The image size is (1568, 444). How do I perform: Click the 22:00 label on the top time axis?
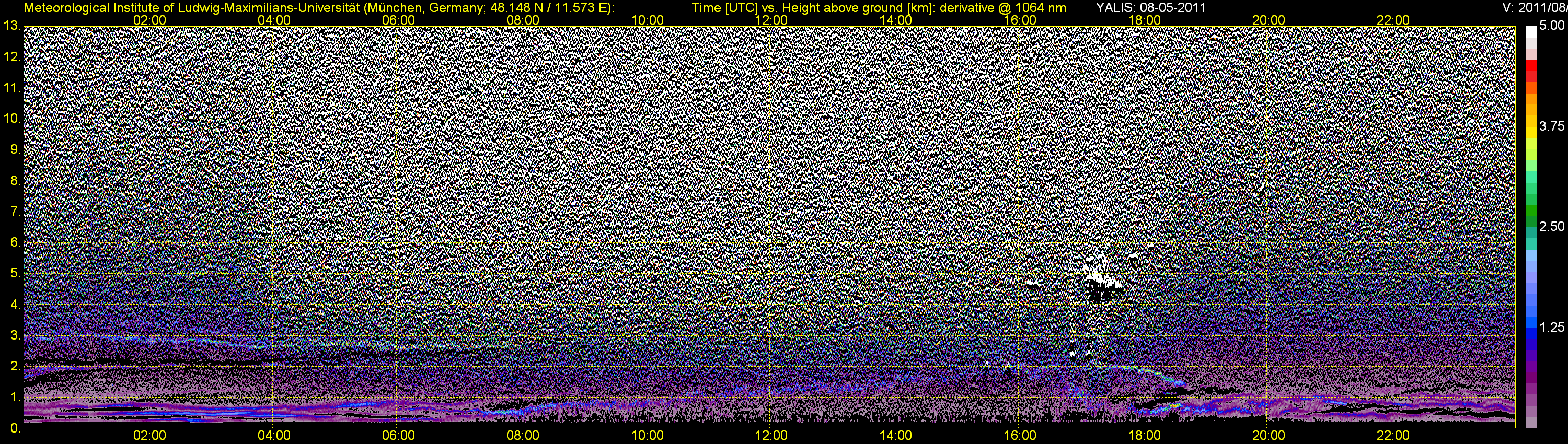click(1393, 20)
